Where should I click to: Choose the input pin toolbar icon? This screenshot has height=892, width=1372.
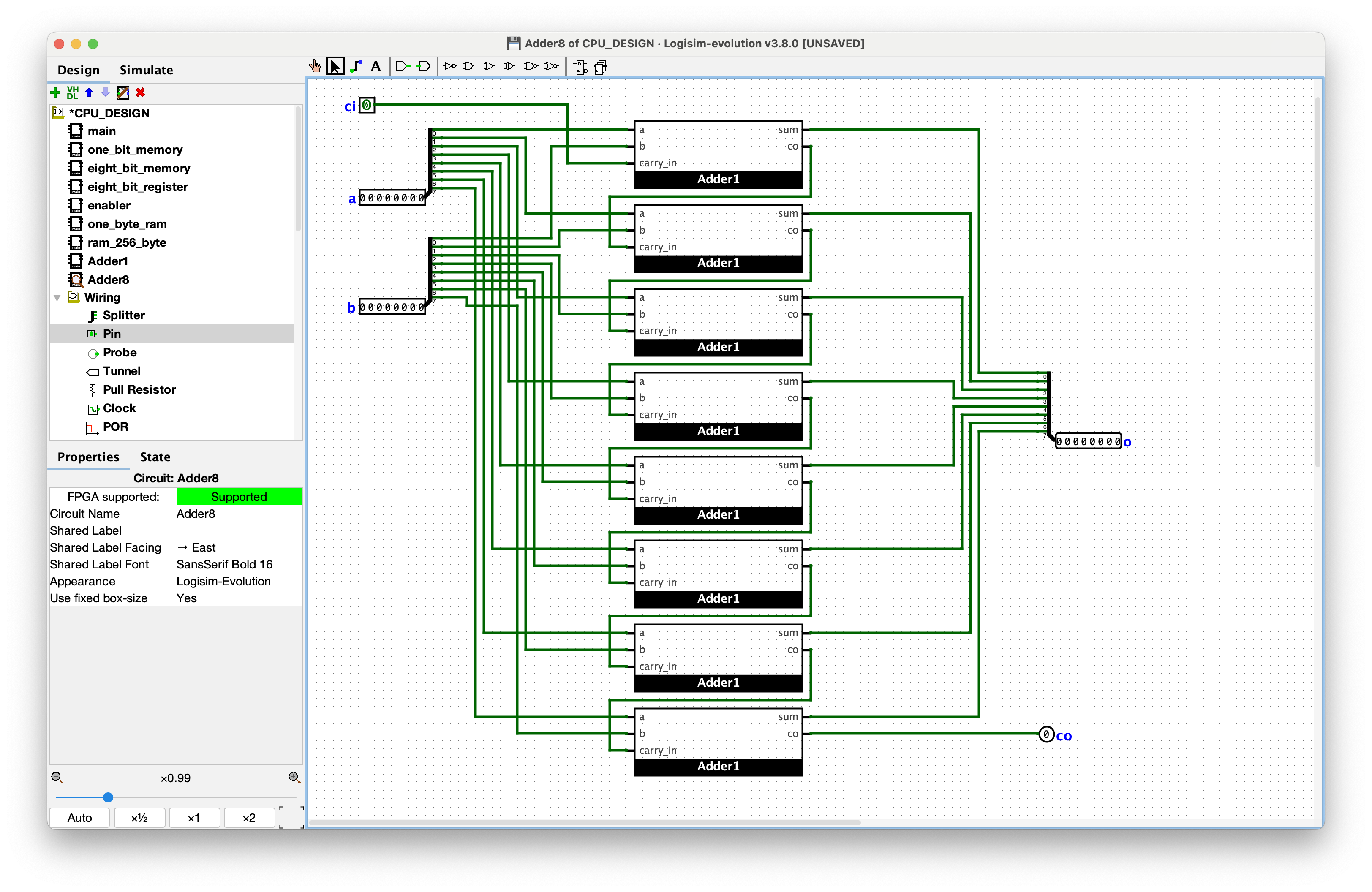pos(403,66)
